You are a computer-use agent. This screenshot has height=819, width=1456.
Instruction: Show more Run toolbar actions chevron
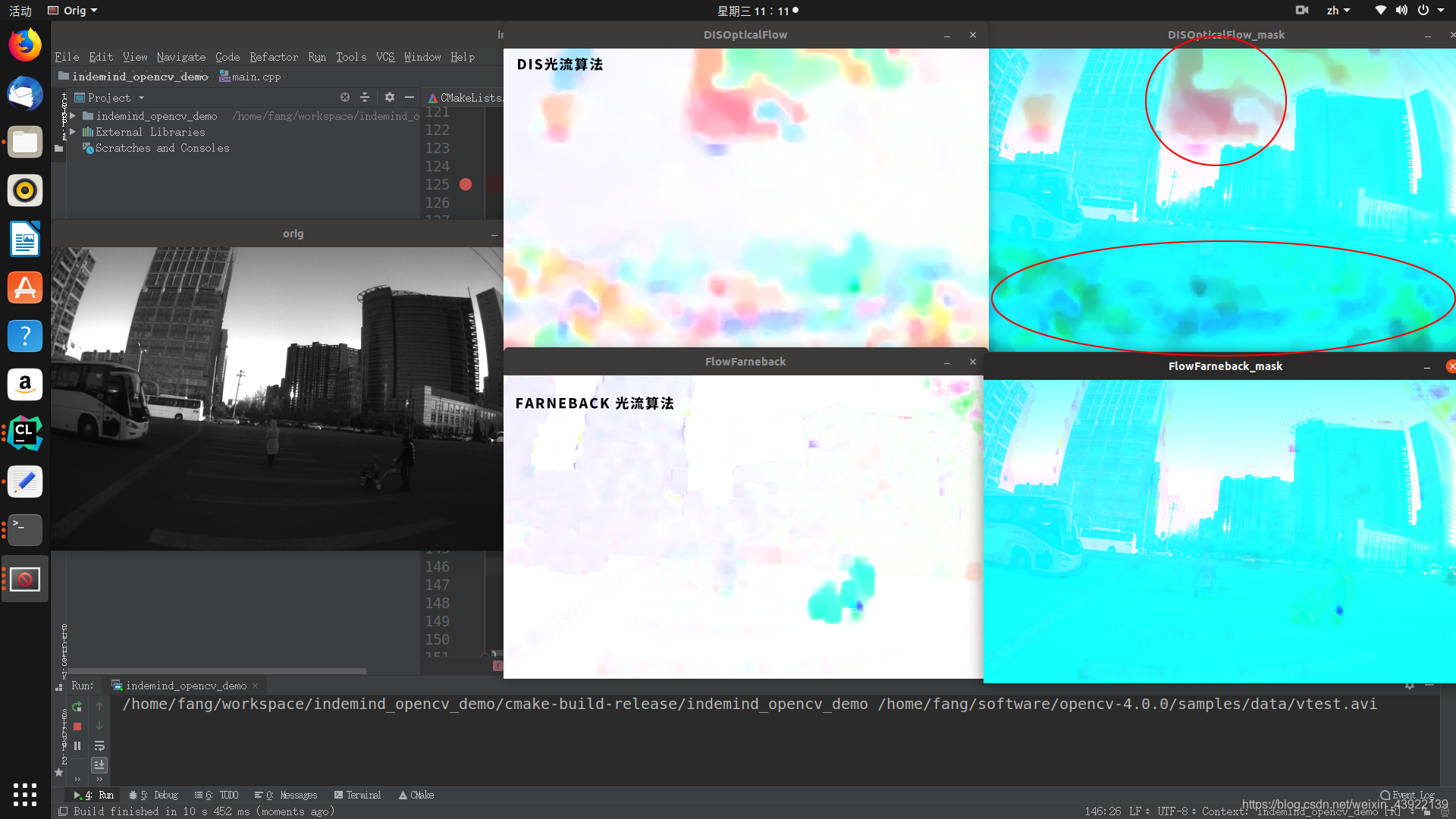tap(77, 779)
